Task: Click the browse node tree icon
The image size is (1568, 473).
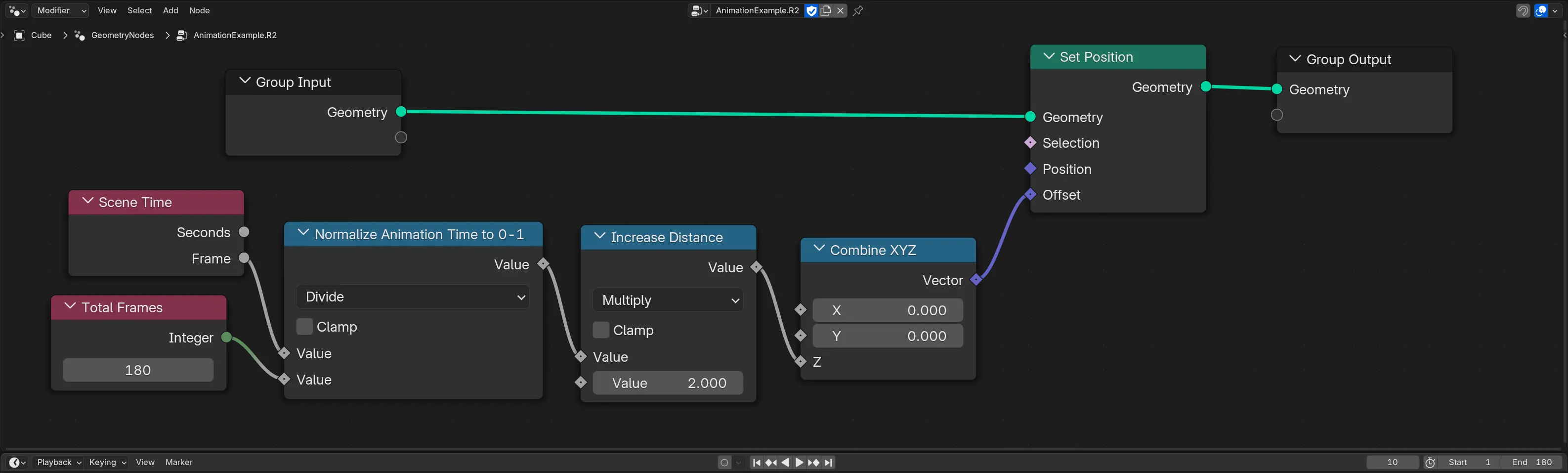Action: 699,10
